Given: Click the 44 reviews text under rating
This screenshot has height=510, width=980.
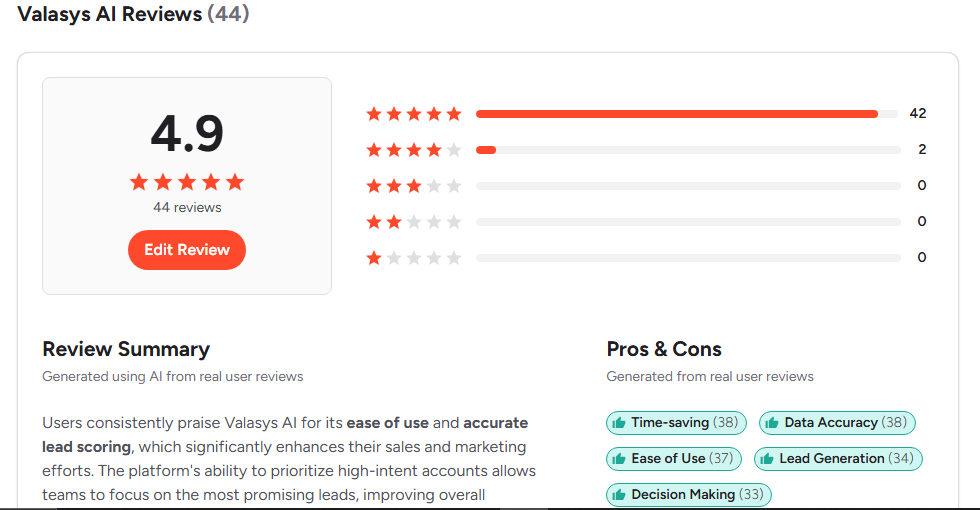Looking at the screenshot, I should [187, 208].
